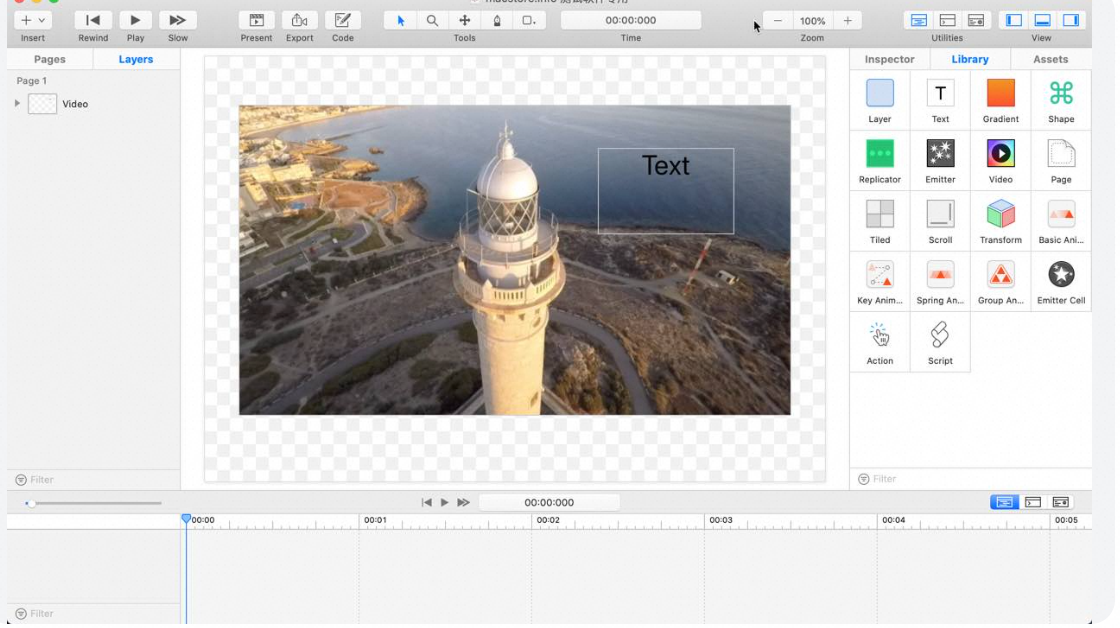Increase zoom with plus button
This screenshot has width=1120, height=628.
click(847, 21)
